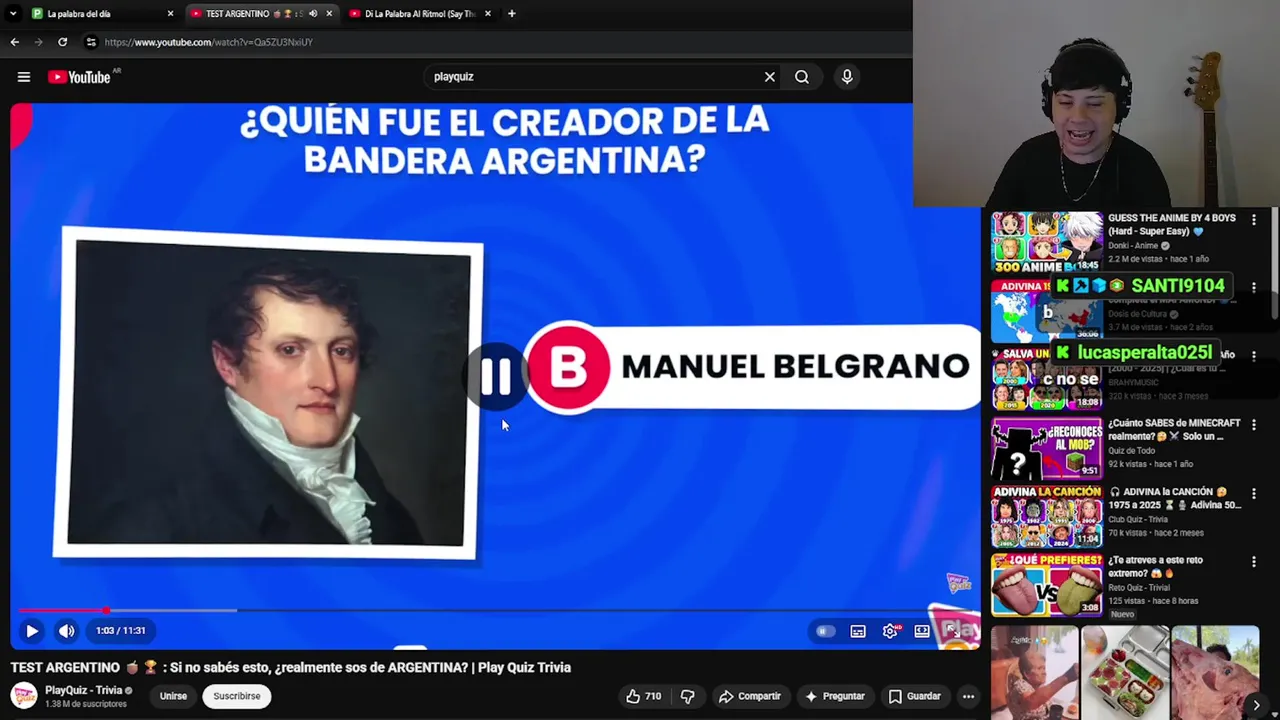Image resolution: width=1280 pixels, height=720 pixels.
Task: Open options for Minecraft quiz video
Action: (1254, 425)
